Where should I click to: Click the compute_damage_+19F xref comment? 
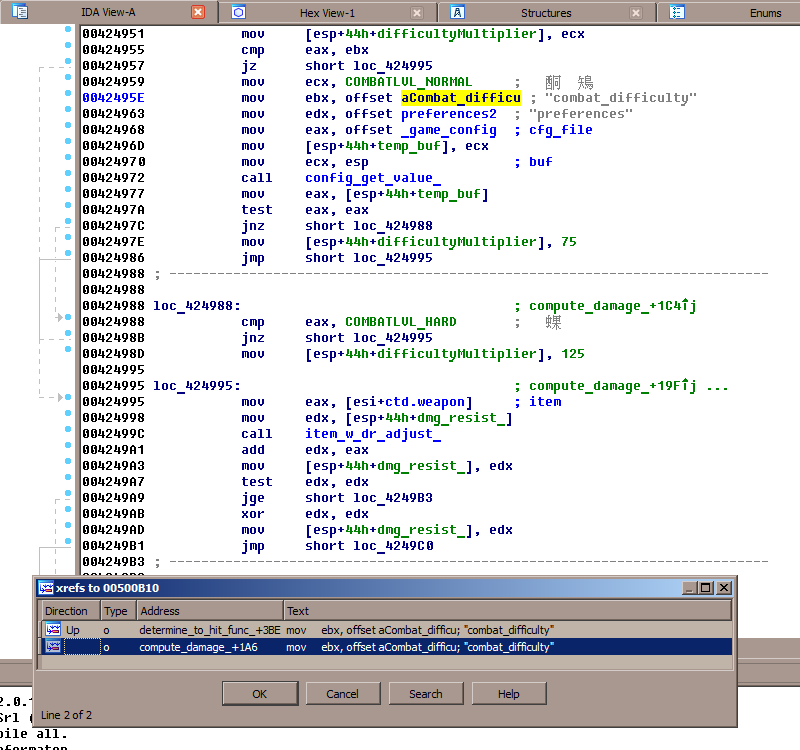[613, 386]
